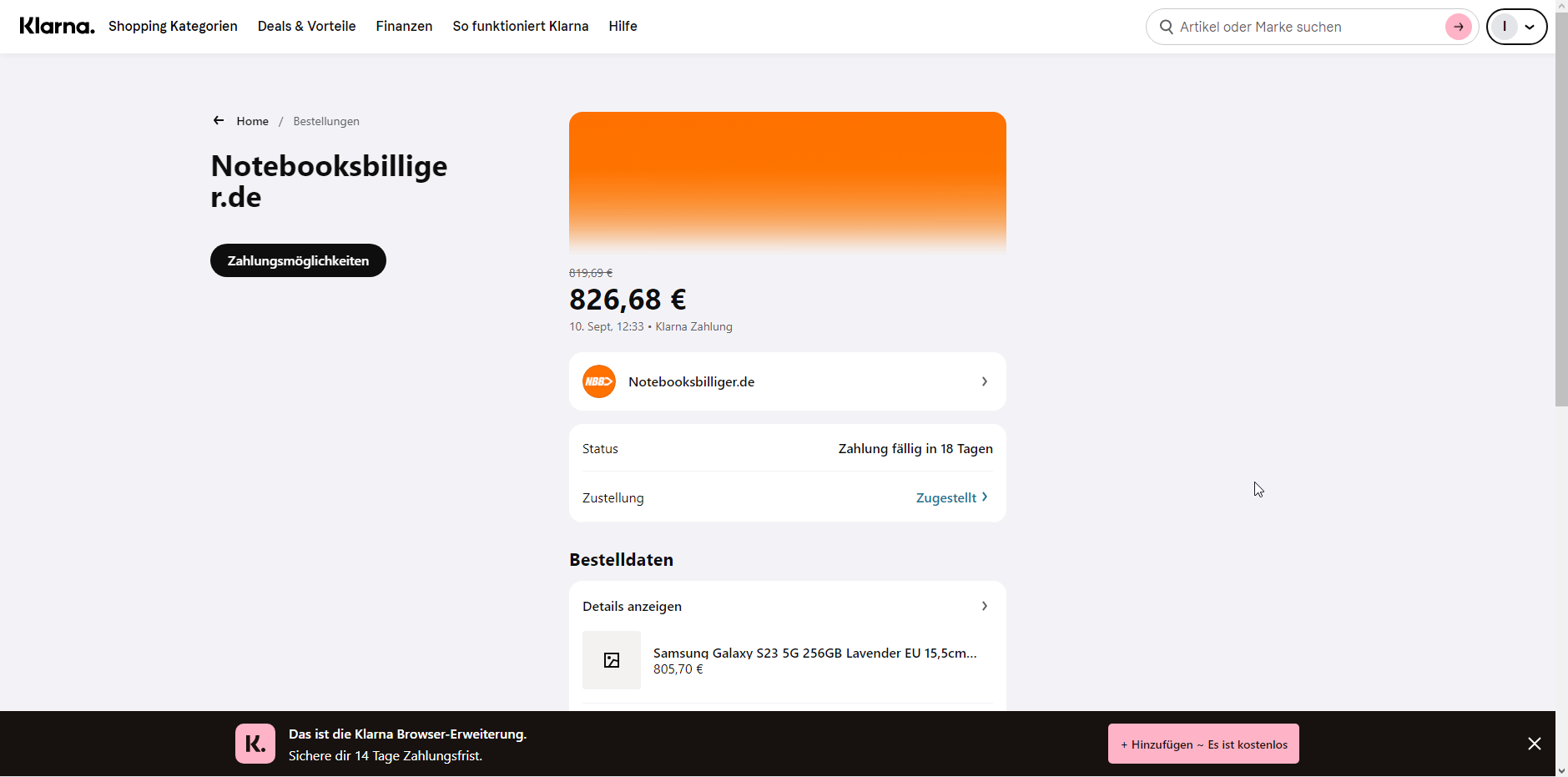Open the Zugestellt delivery details

(951, 497)
